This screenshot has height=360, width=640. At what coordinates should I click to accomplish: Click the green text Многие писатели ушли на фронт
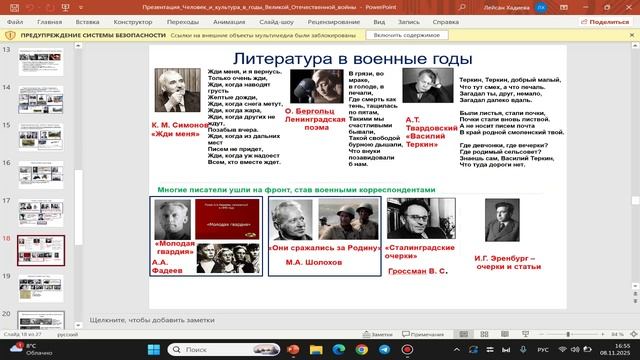(x=296, y=190)
